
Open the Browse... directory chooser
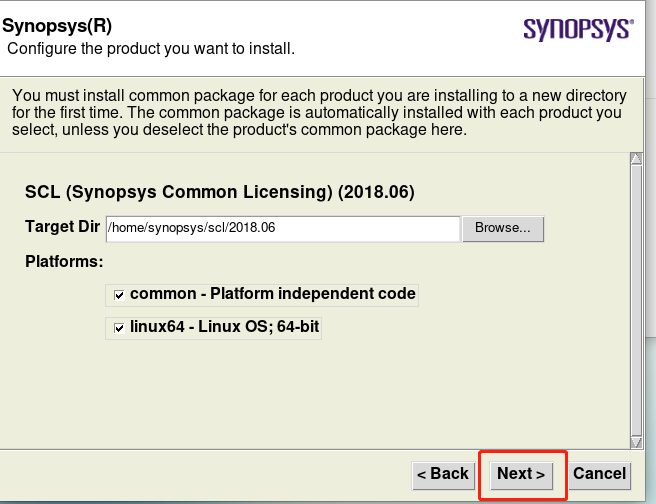pyautogui.click(x=503, y=228)
